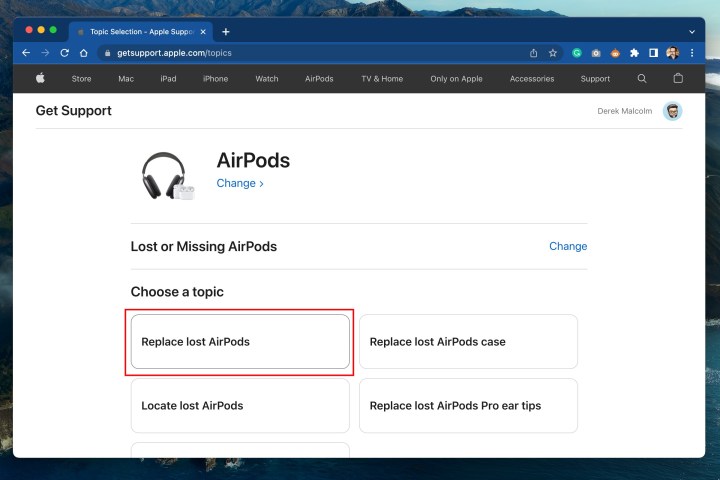Open the Chrome profile avatar

[x=673, y=53]
